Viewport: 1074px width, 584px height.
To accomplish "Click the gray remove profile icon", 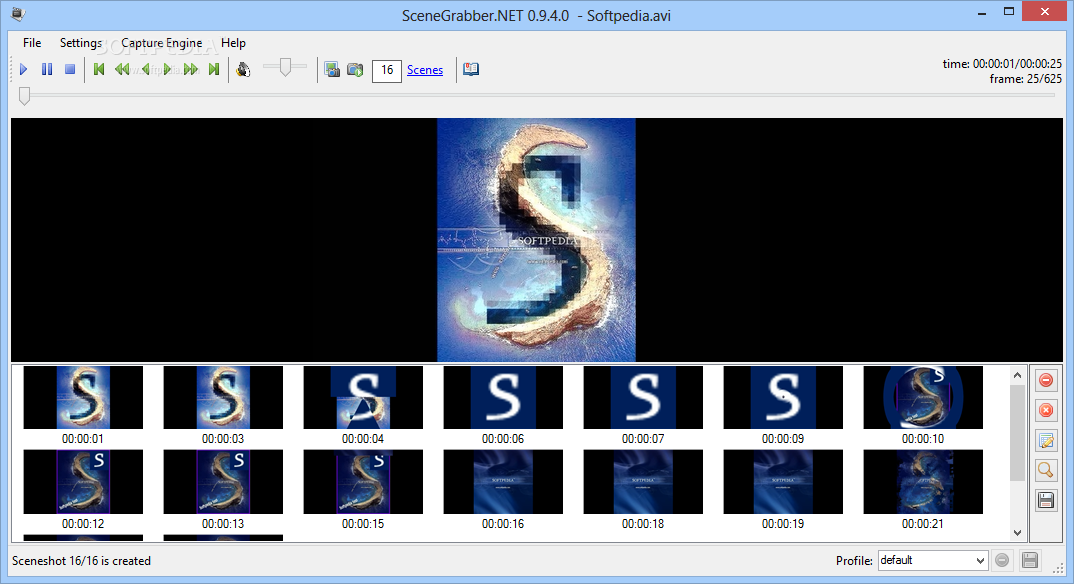I will click(1002, 560).
